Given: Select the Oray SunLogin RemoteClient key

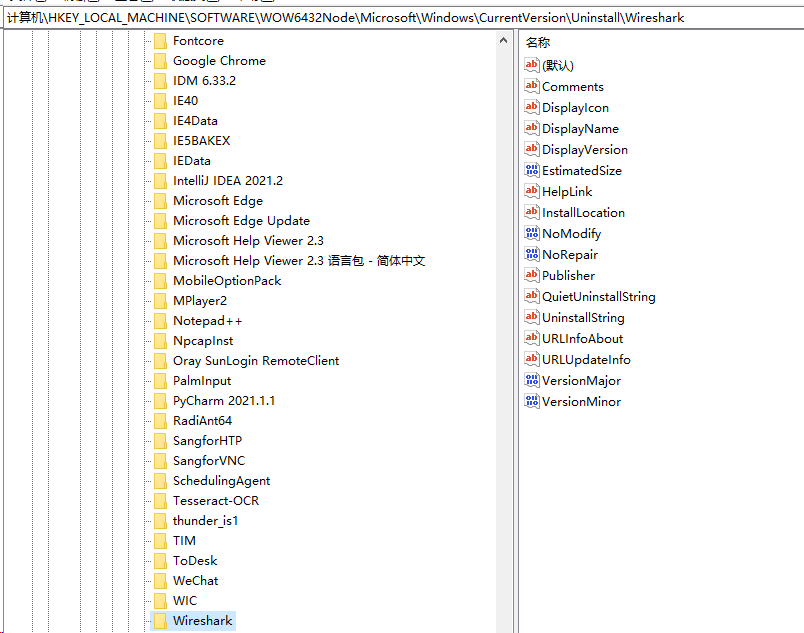Looking at the screenshot, I should click(256, 361).
